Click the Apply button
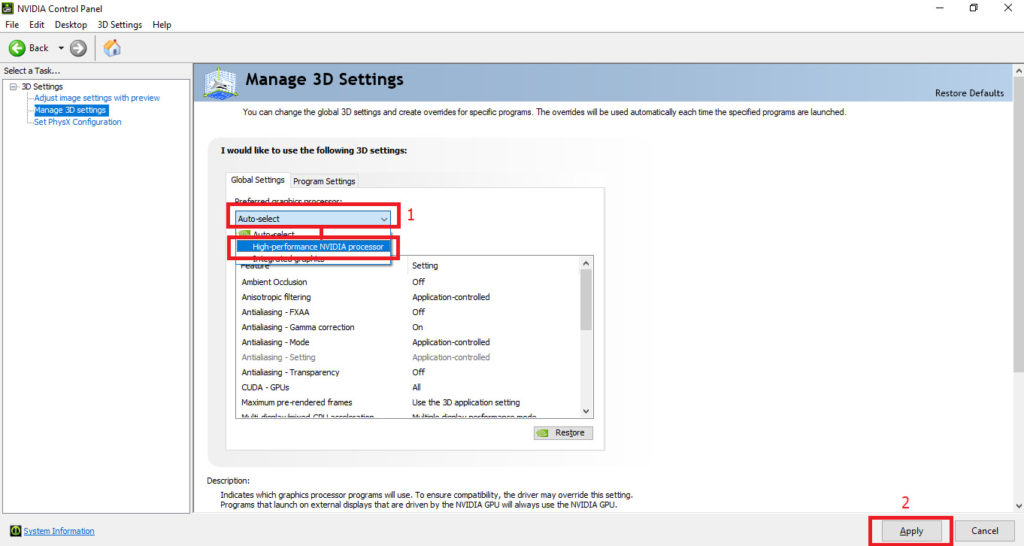The height and width of the screenshot is (546, 1024). (911, 531)
